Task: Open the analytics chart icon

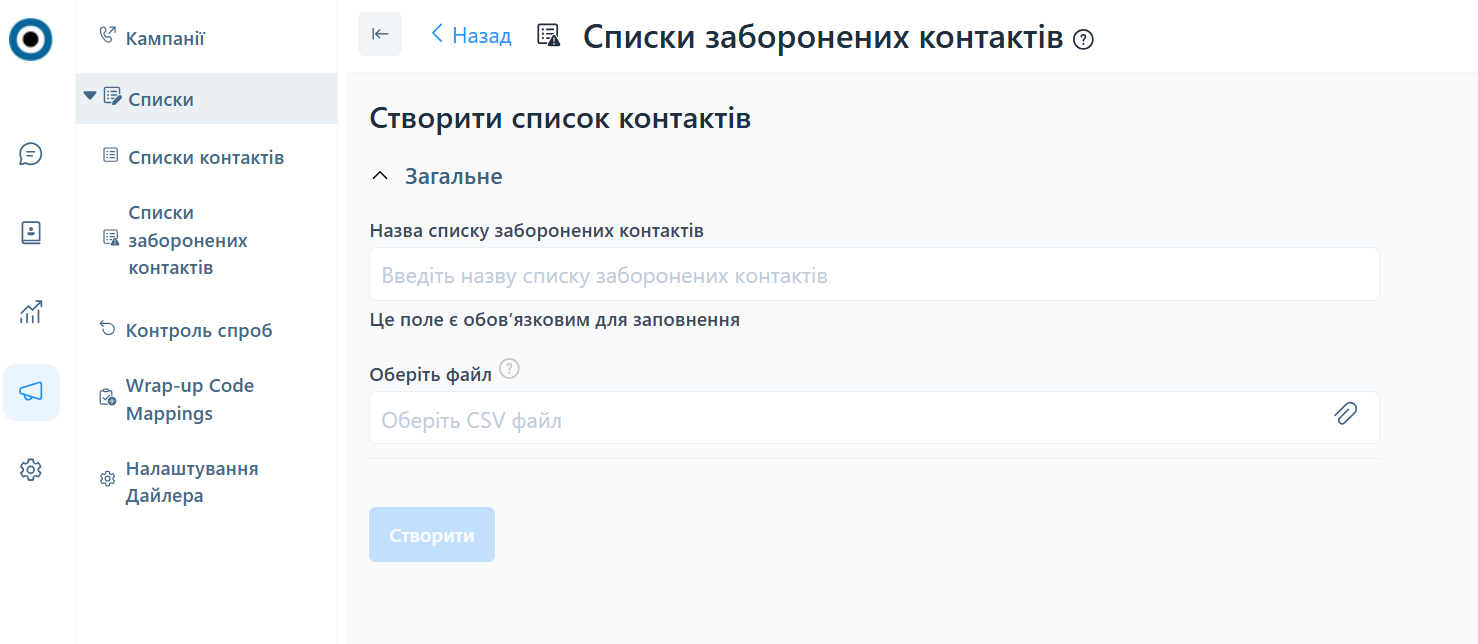Action: (x=31, y=311)
